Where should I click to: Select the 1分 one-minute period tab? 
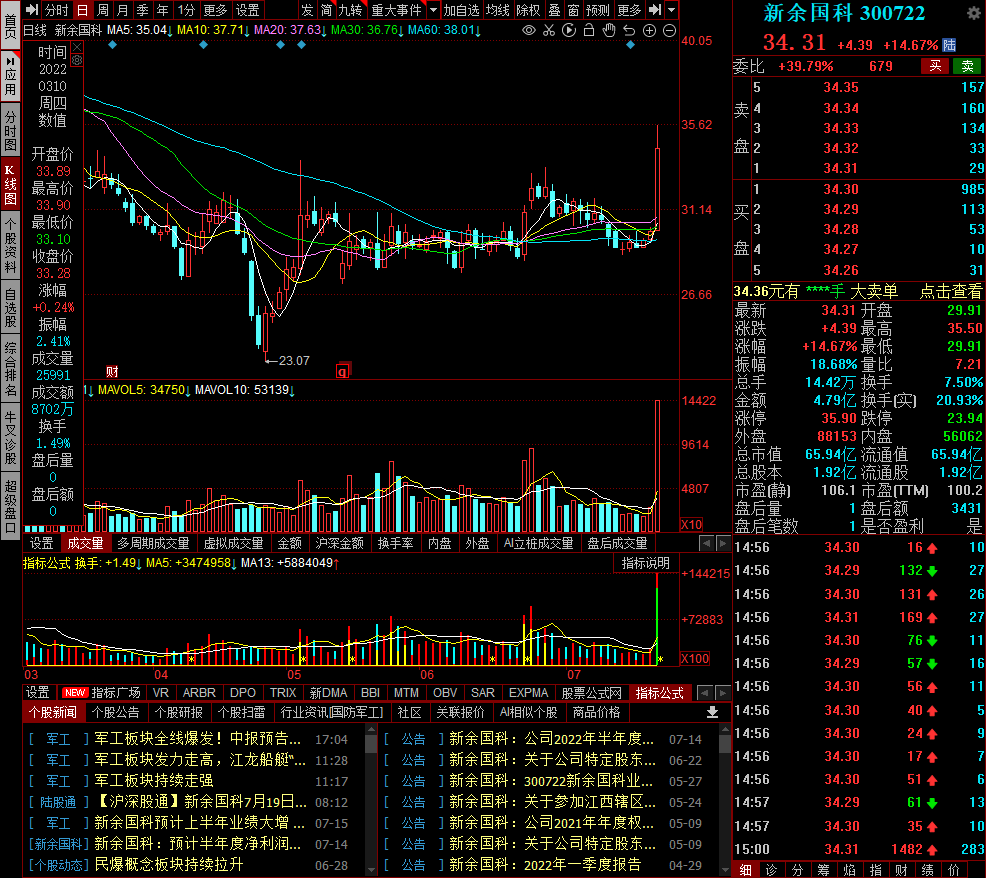(x=186, y=10)
